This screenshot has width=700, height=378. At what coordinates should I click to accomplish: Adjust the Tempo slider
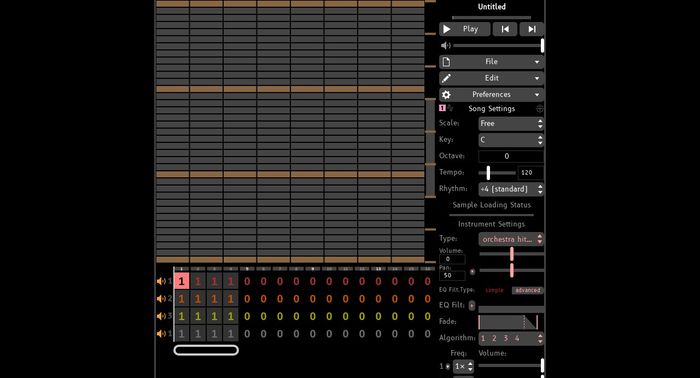tap(497, 172)
